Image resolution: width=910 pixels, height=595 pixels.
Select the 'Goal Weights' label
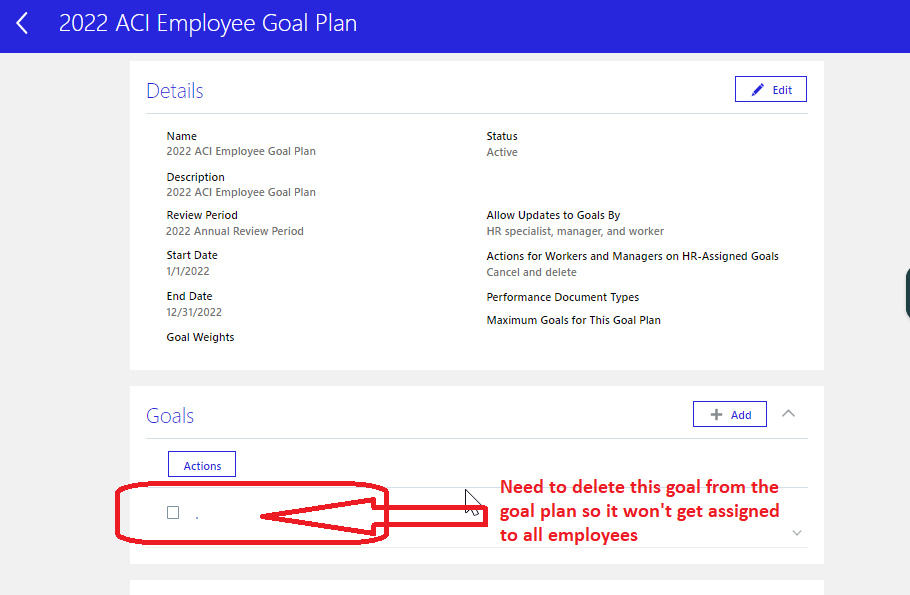point(200,337)
